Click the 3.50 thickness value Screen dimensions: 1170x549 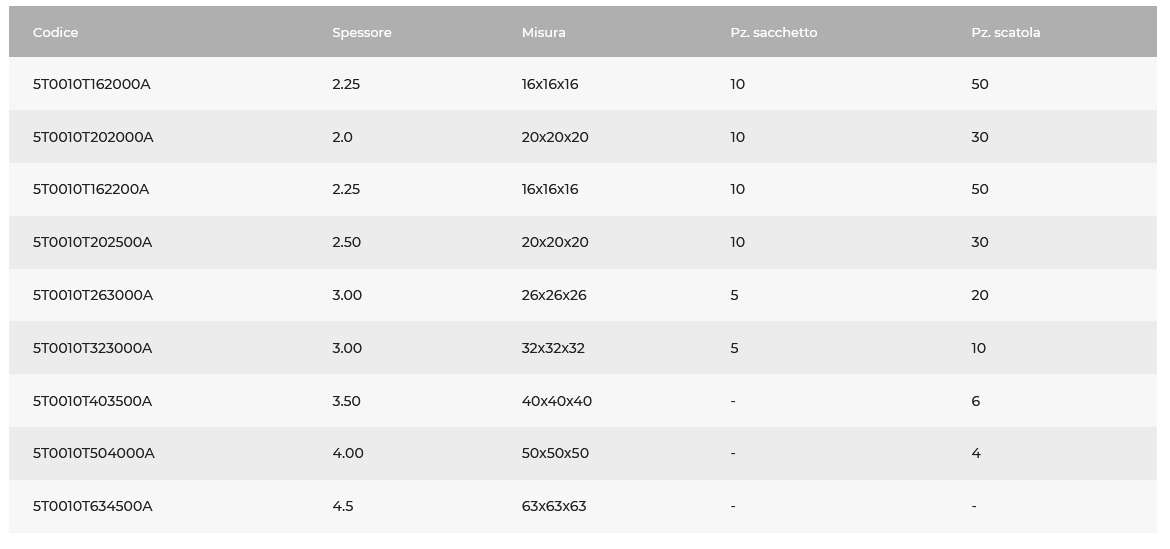[346, 401]
